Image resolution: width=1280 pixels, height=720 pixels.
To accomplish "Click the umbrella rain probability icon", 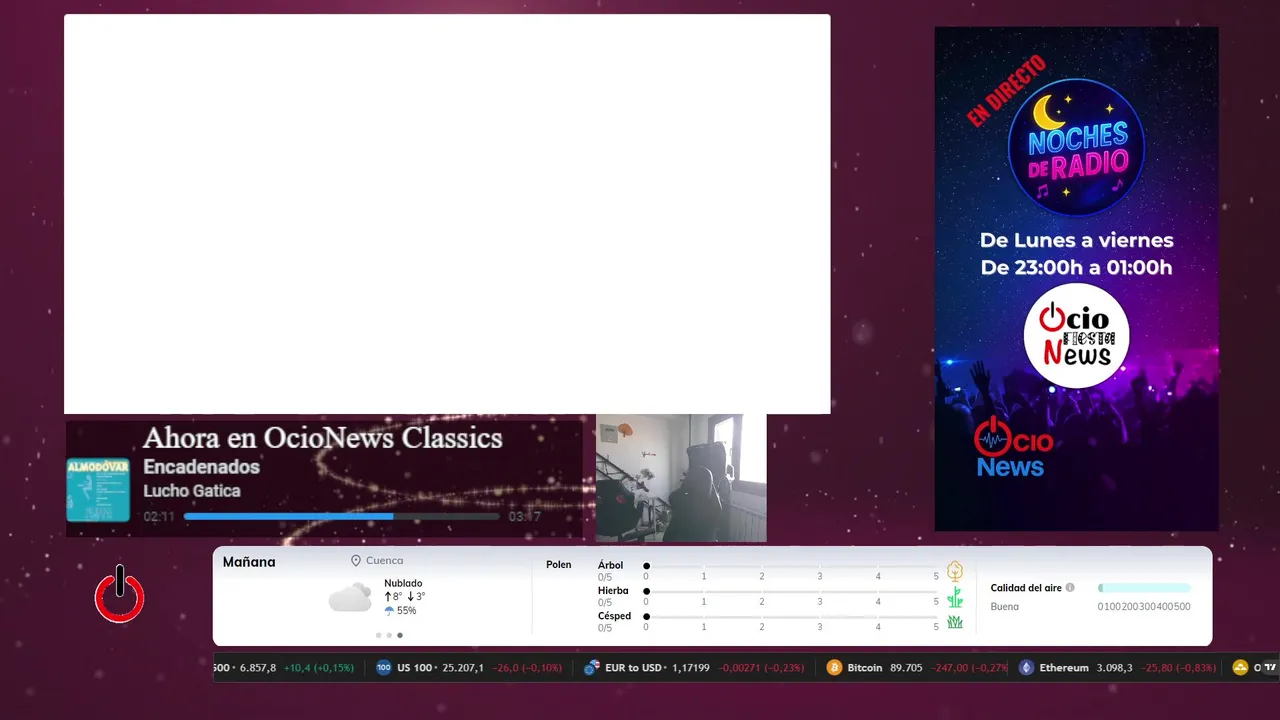I will tap(389, 610).
